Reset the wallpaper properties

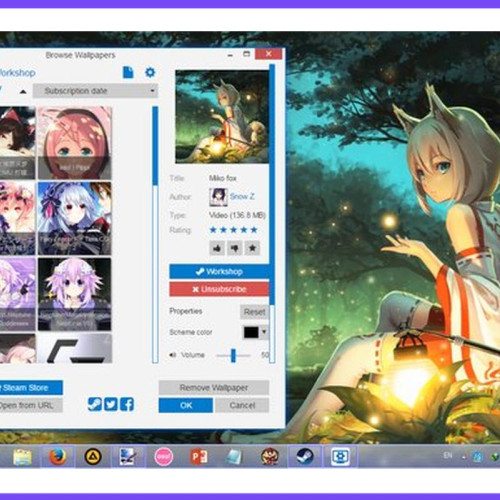tap(254, 312)
